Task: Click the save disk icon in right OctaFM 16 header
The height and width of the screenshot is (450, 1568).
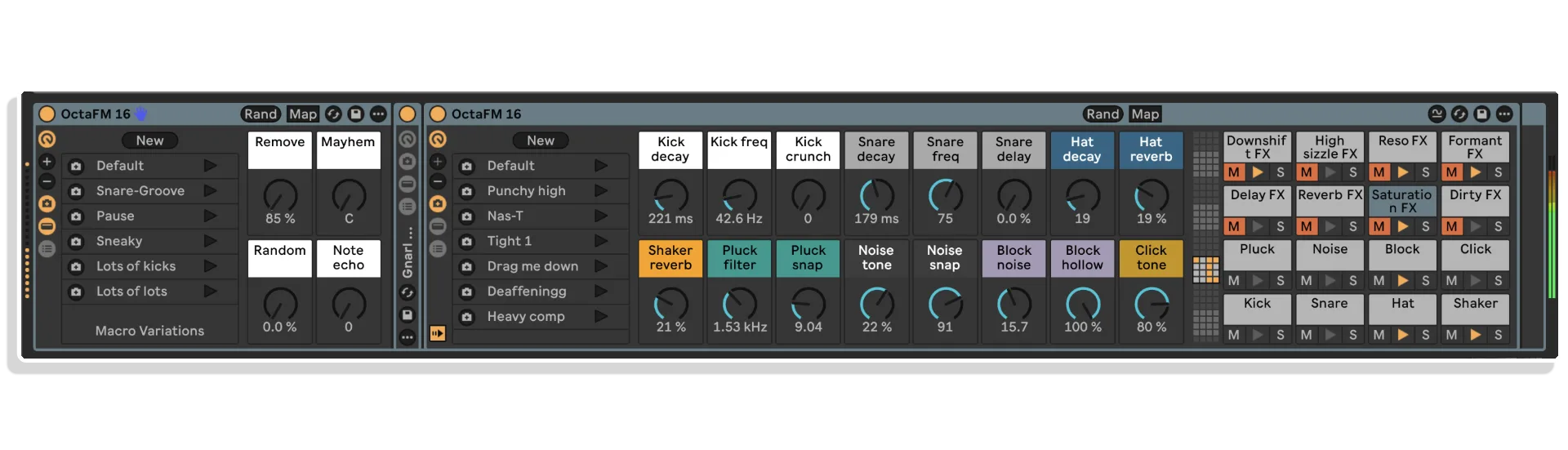Action: point(1482,114)
